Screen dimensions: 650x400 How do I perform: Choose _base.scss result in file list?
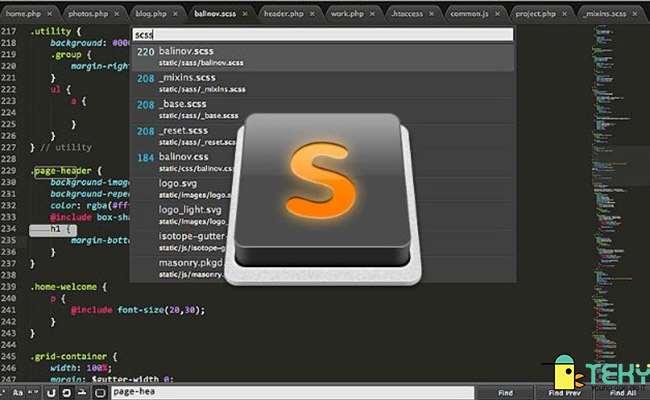323,110
